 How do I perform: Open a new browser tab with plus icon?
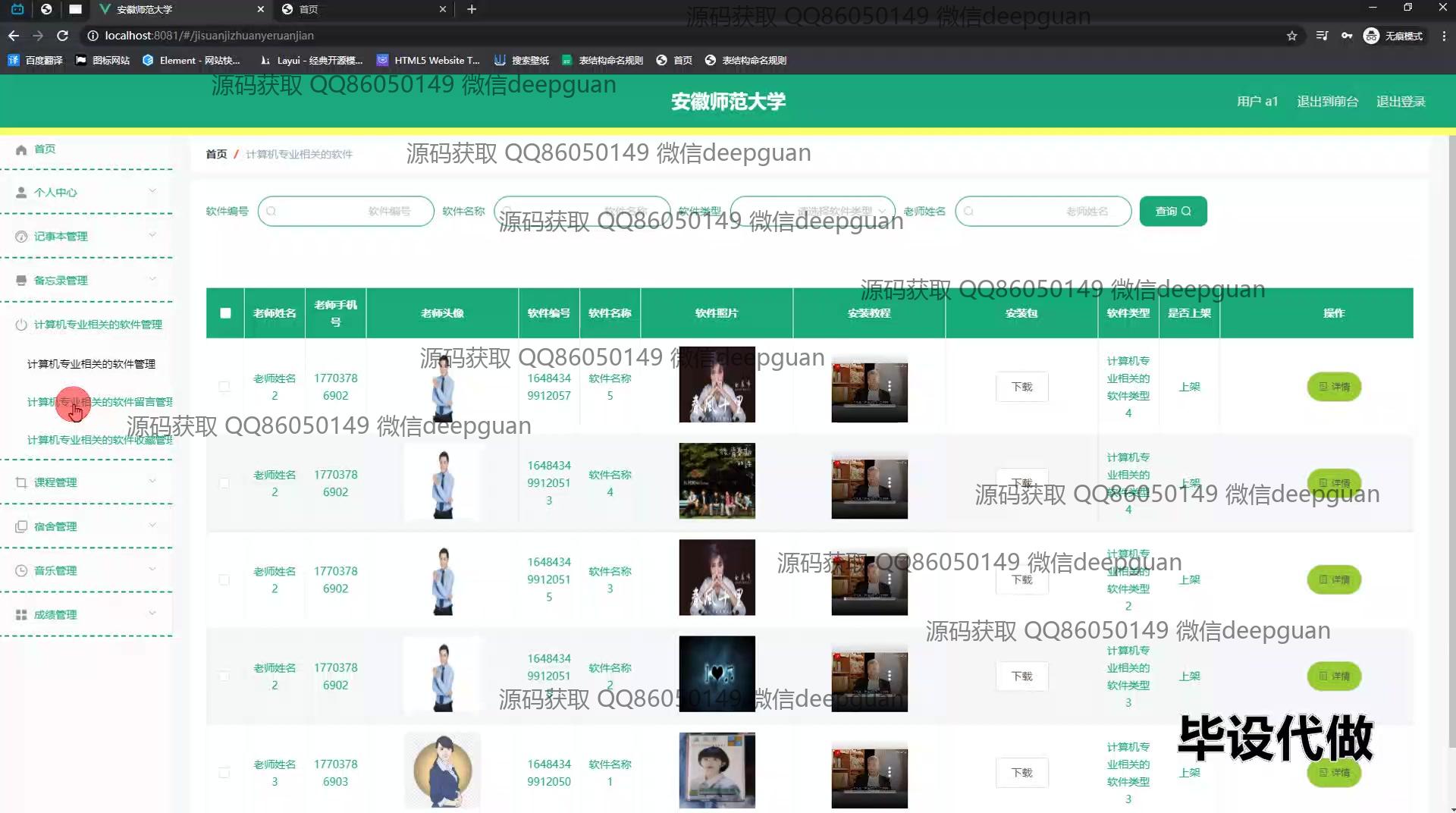472,9
